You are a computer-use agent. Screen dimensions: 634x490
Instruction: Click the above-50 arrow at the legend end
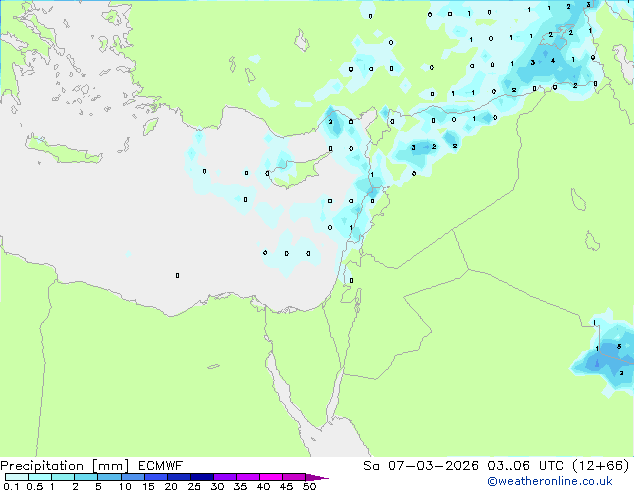tap(317, 477)
